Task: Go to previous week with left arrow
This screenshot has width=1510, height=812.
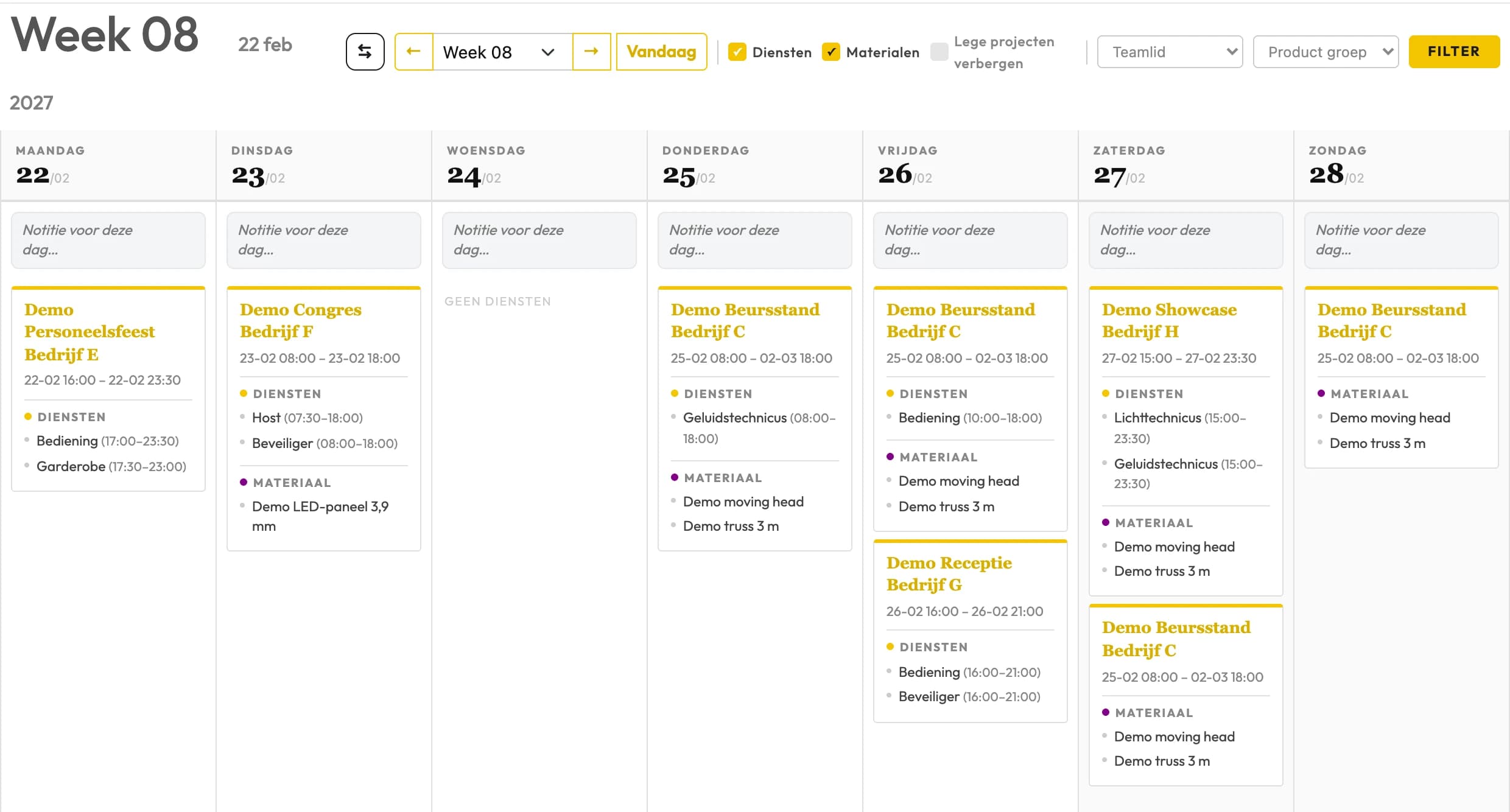Action: pos(413,52)
